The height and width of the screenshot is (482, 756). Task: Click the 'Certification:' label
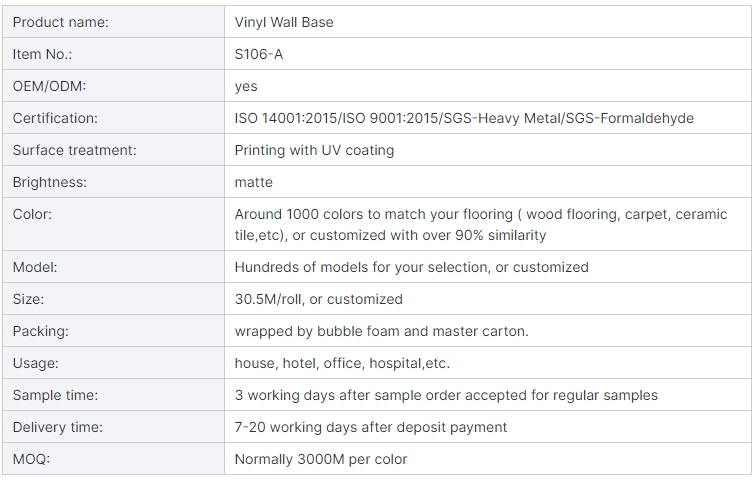pyautogui.click(x=55, y=118)
